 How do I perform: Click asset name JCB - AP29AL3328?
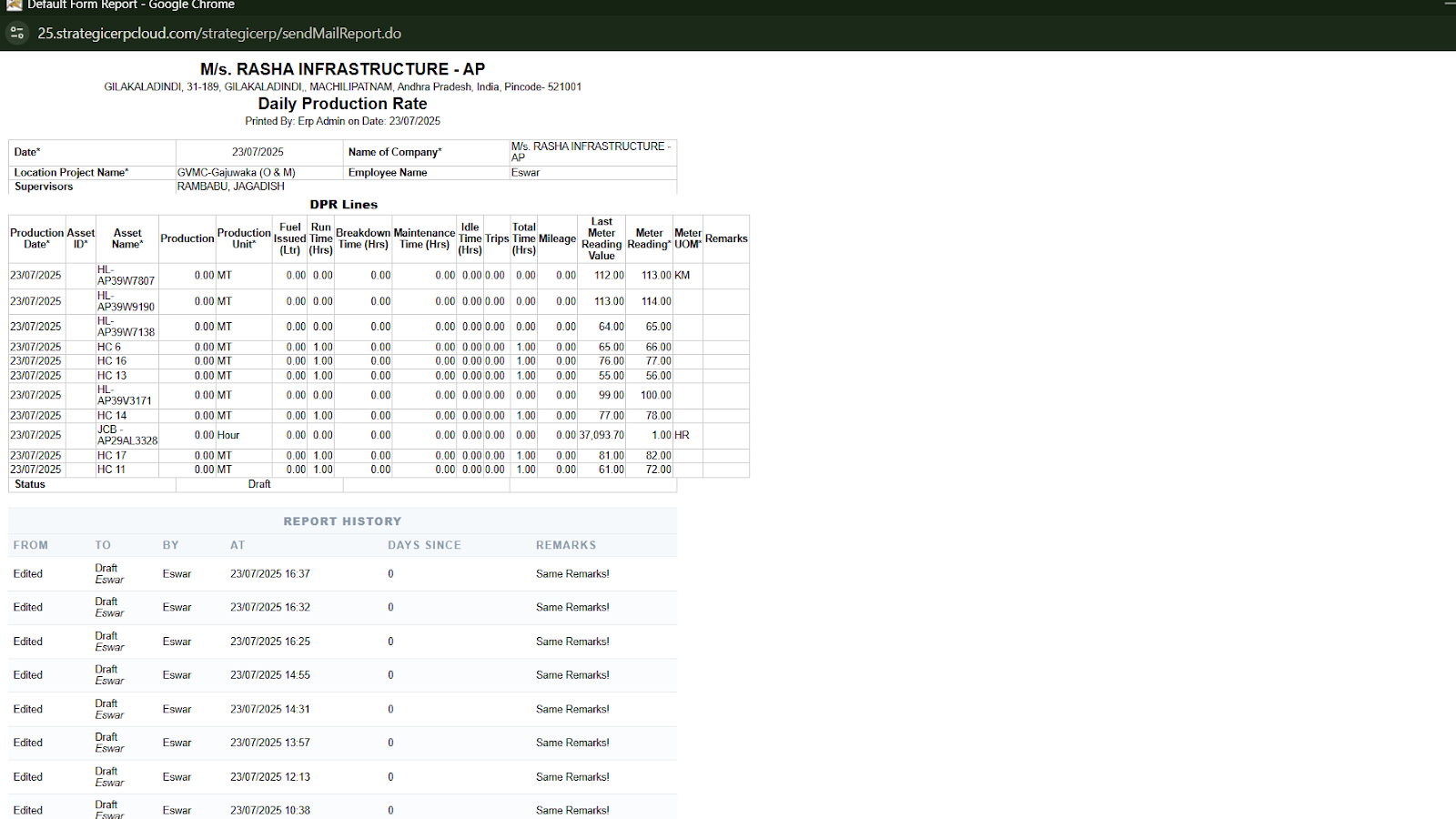click(127, 435)
